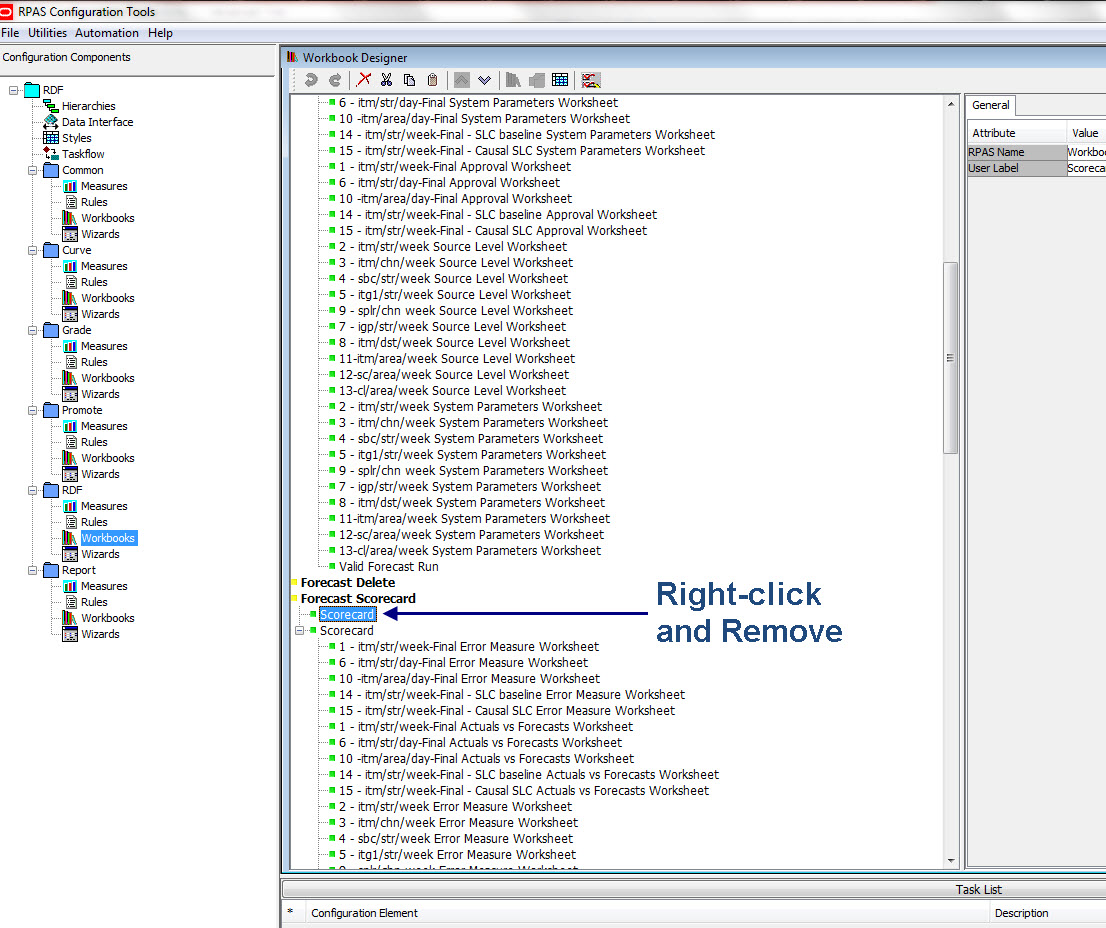Image resolution: width=1106 pixels, height=928 pixels.
Task: Select Rules under the Curve folder
Action: pos(94,282)
